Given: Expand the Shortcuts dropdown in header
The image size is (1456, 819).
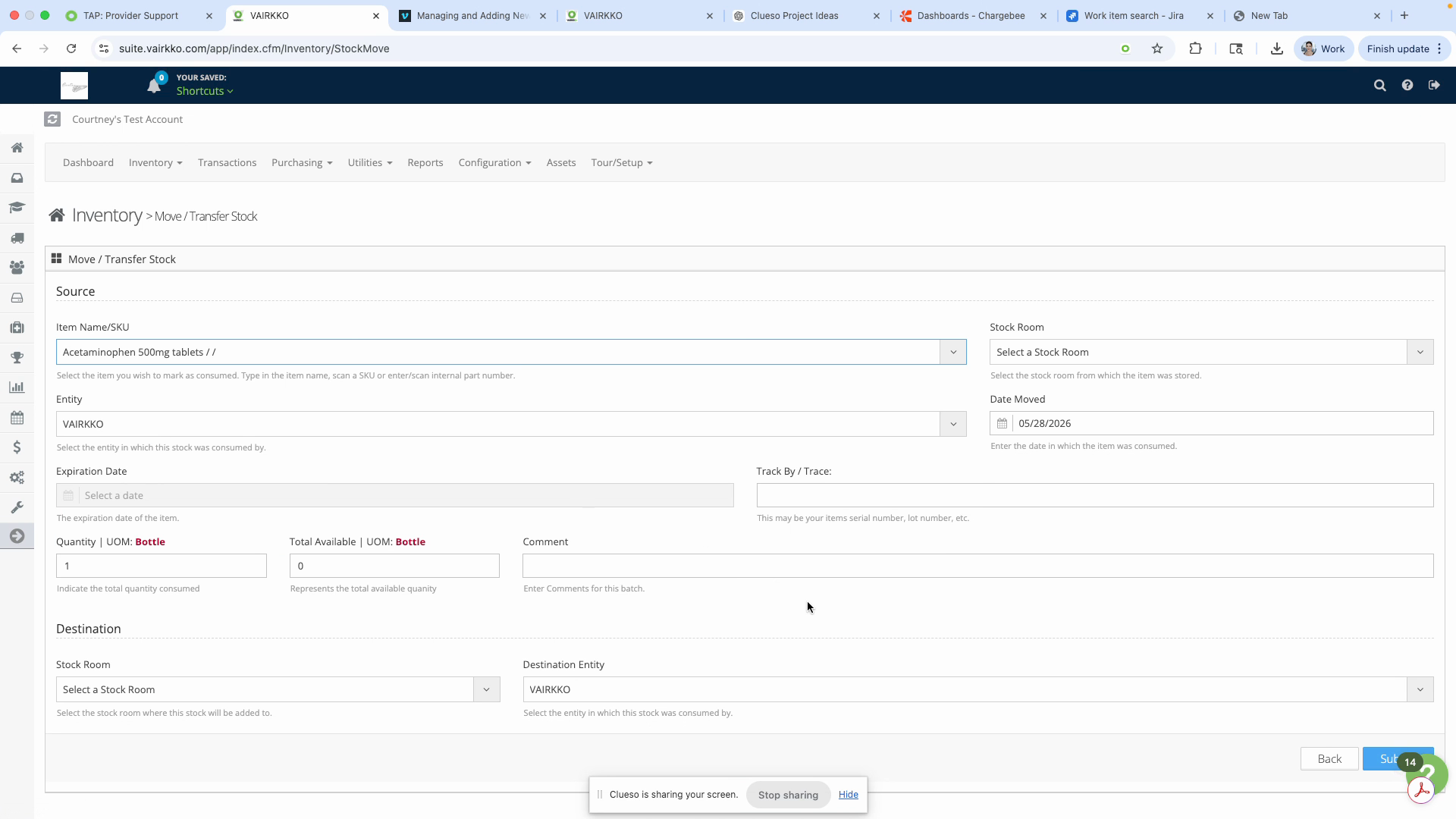Looking at the screenshot, I should click(205, 91).
